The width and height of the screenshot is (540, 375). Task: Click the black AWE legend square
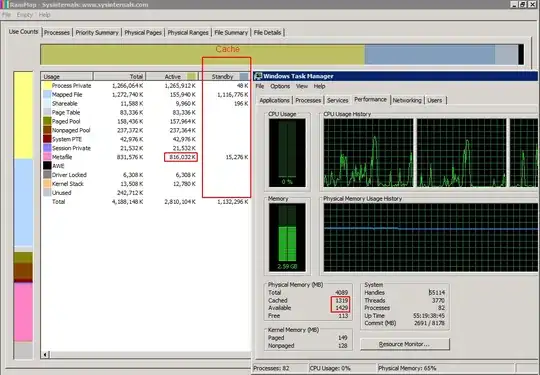47,166
